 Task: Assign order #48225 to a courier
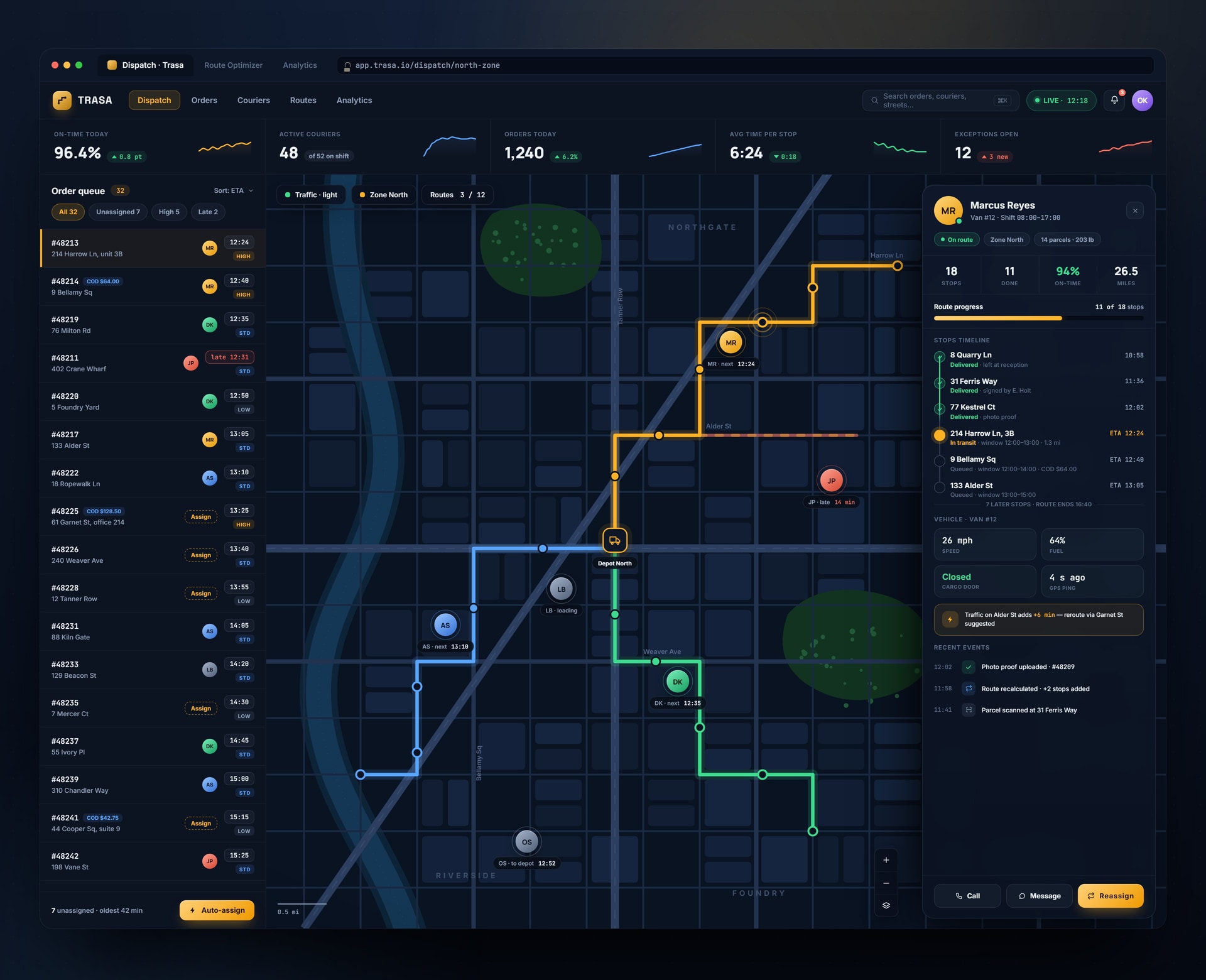tap(201, 517)
